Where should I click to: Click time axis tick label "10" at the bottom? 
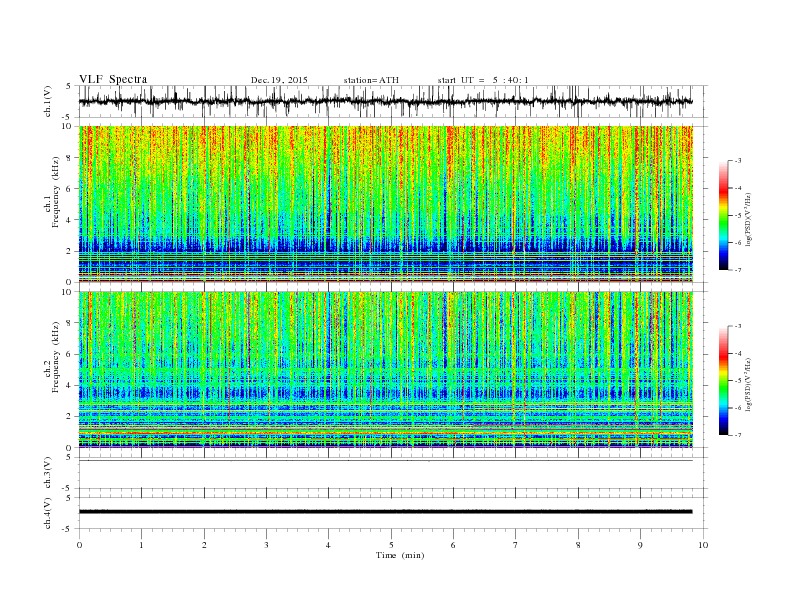[703, 545]
